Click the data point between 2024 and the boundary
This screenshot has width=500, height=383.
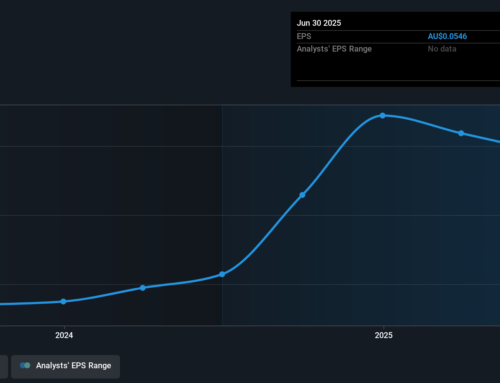[143, 288]
